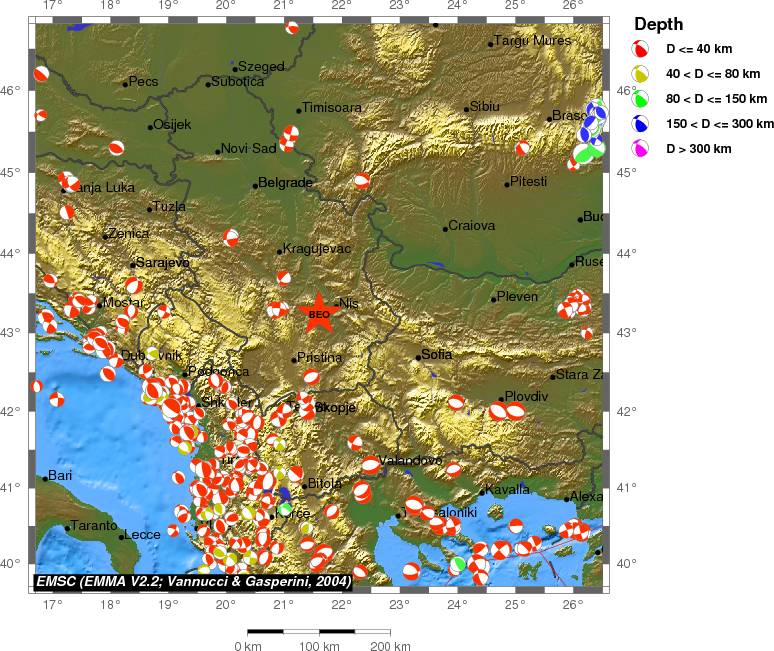Click the 100 km scale bar label
Image resolution: width=774 pixels, height=651 pixels.
(x=319, y=646)
